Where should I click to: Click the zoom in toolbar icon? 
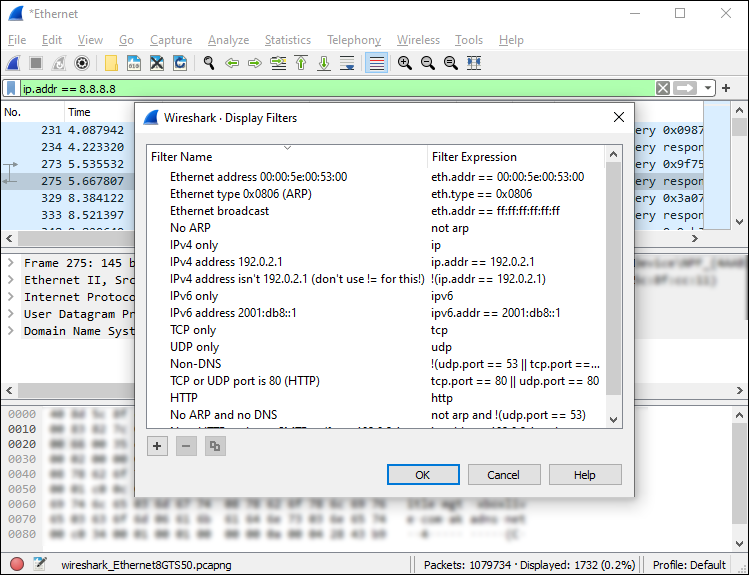(405, 63)
